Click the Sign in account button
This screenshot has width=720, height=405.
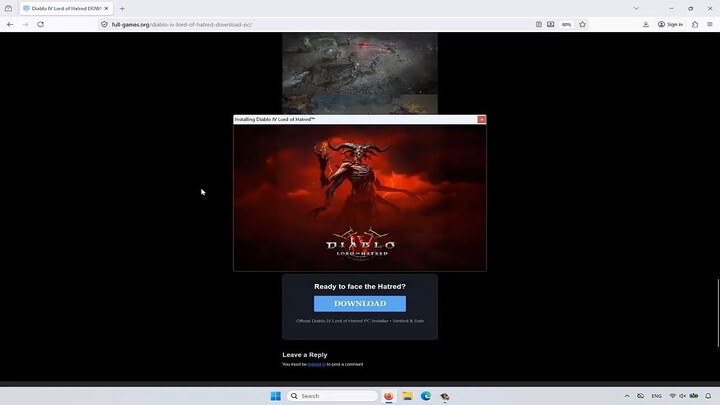click(x=670, y=24)
